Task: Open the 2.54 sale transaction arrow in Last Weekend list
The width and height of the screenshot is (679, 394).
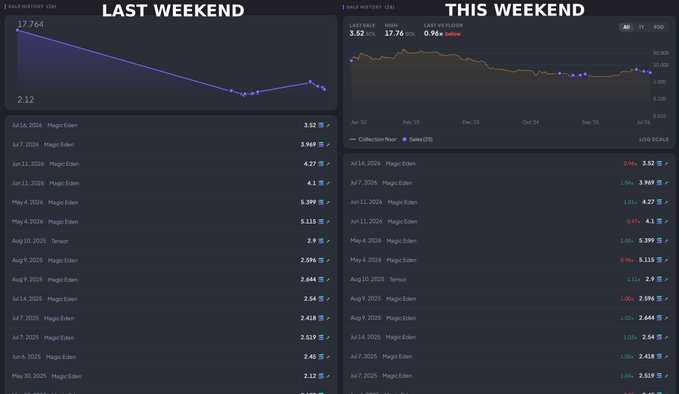Action: tap(328, 299)
